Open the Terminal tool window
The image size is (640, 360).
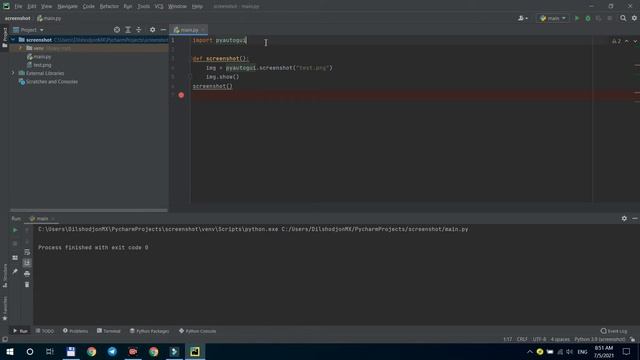(x=109, y=331)
